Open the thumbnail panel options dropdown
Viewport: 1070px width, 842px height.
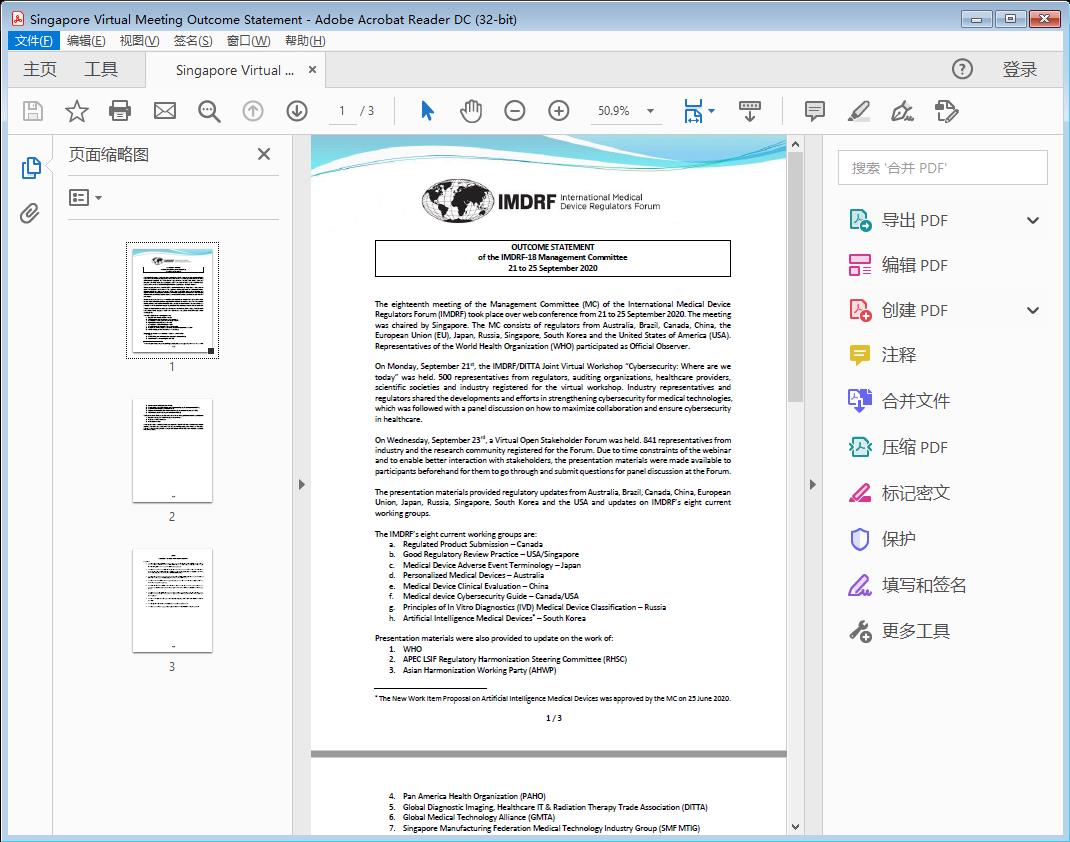coord(84,197)
